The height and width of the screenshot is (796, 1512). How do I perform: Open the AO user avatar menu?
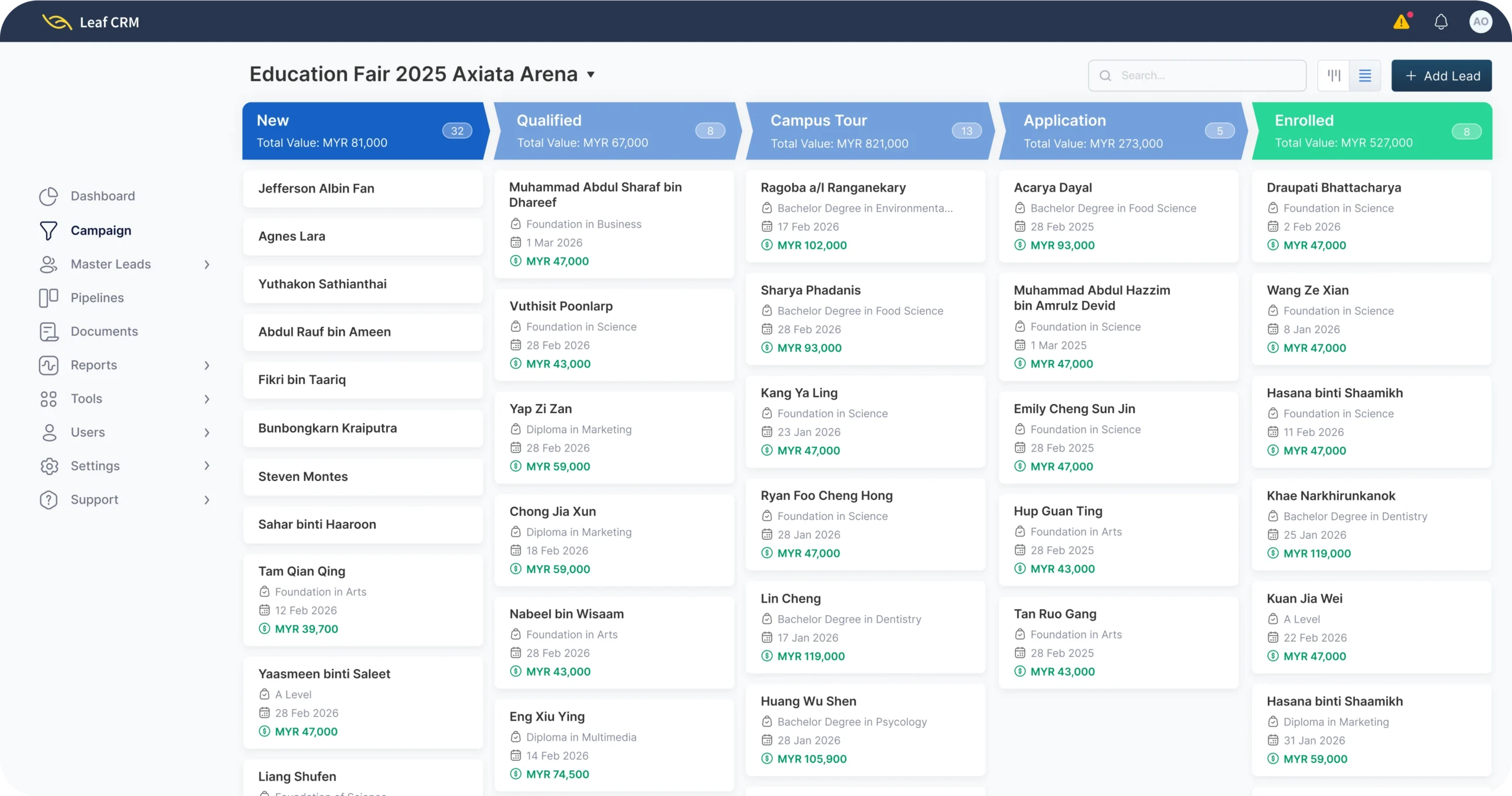1480,22
